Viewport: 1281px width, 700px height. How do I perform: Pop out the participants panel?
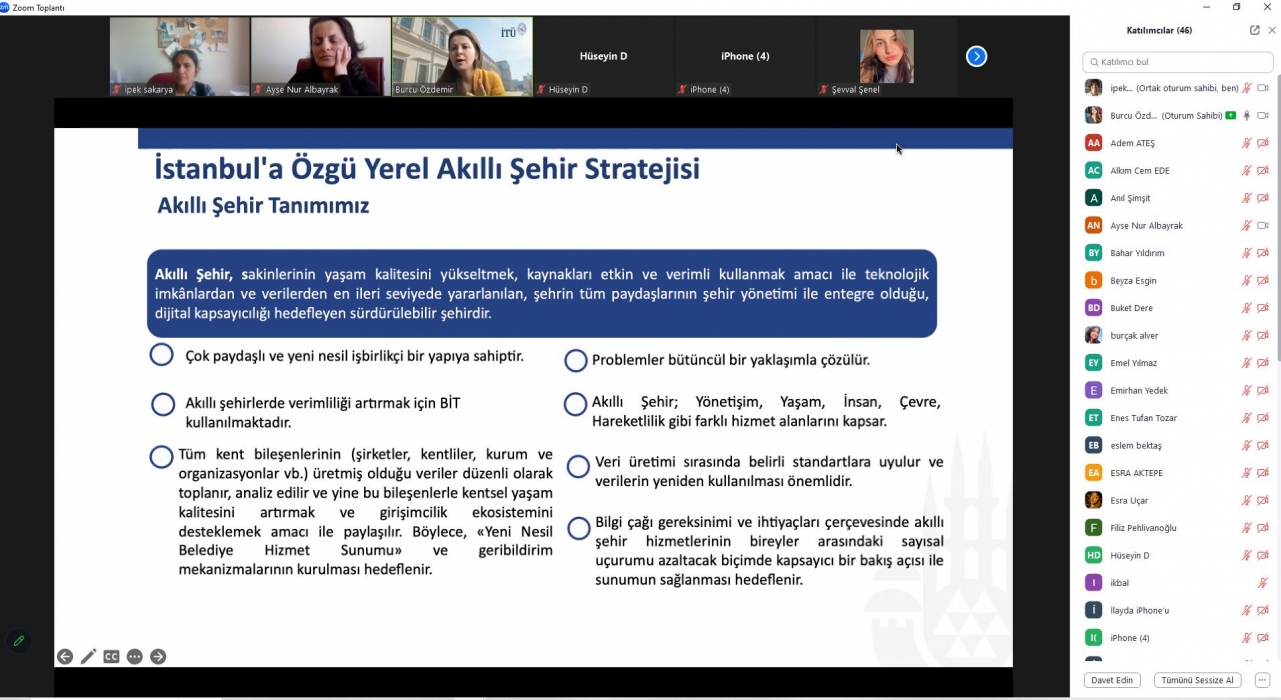(x=1255, y=30)
